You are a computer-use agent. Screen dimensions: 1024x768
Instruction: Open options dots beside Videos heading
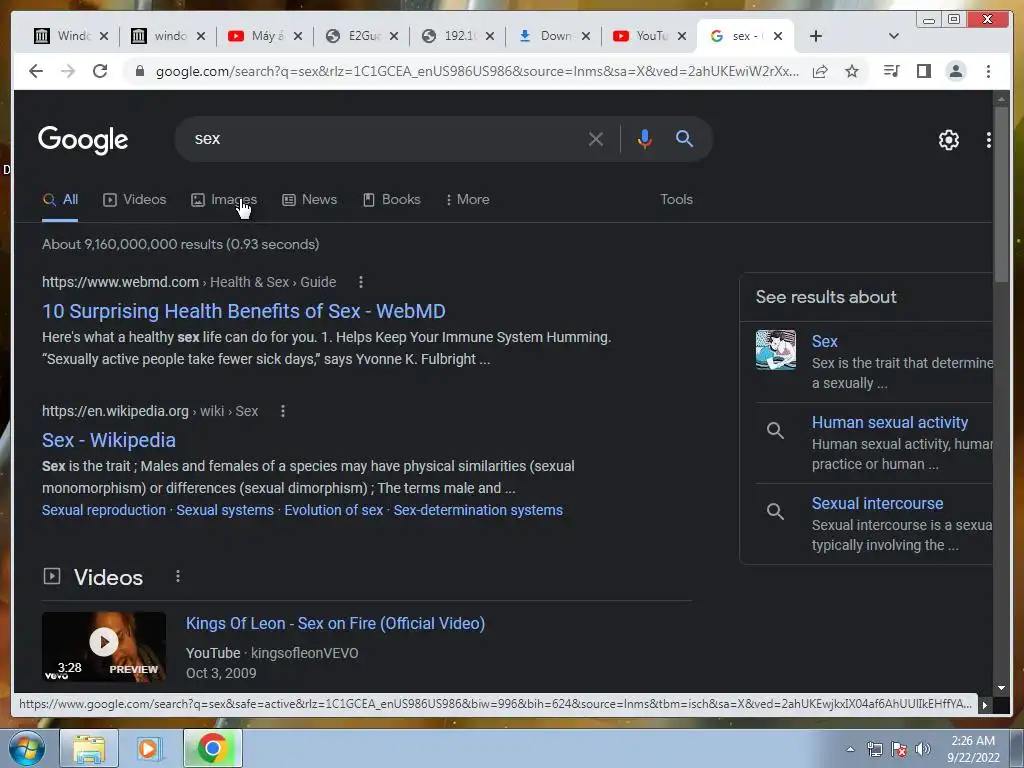[x=178, y=577]
